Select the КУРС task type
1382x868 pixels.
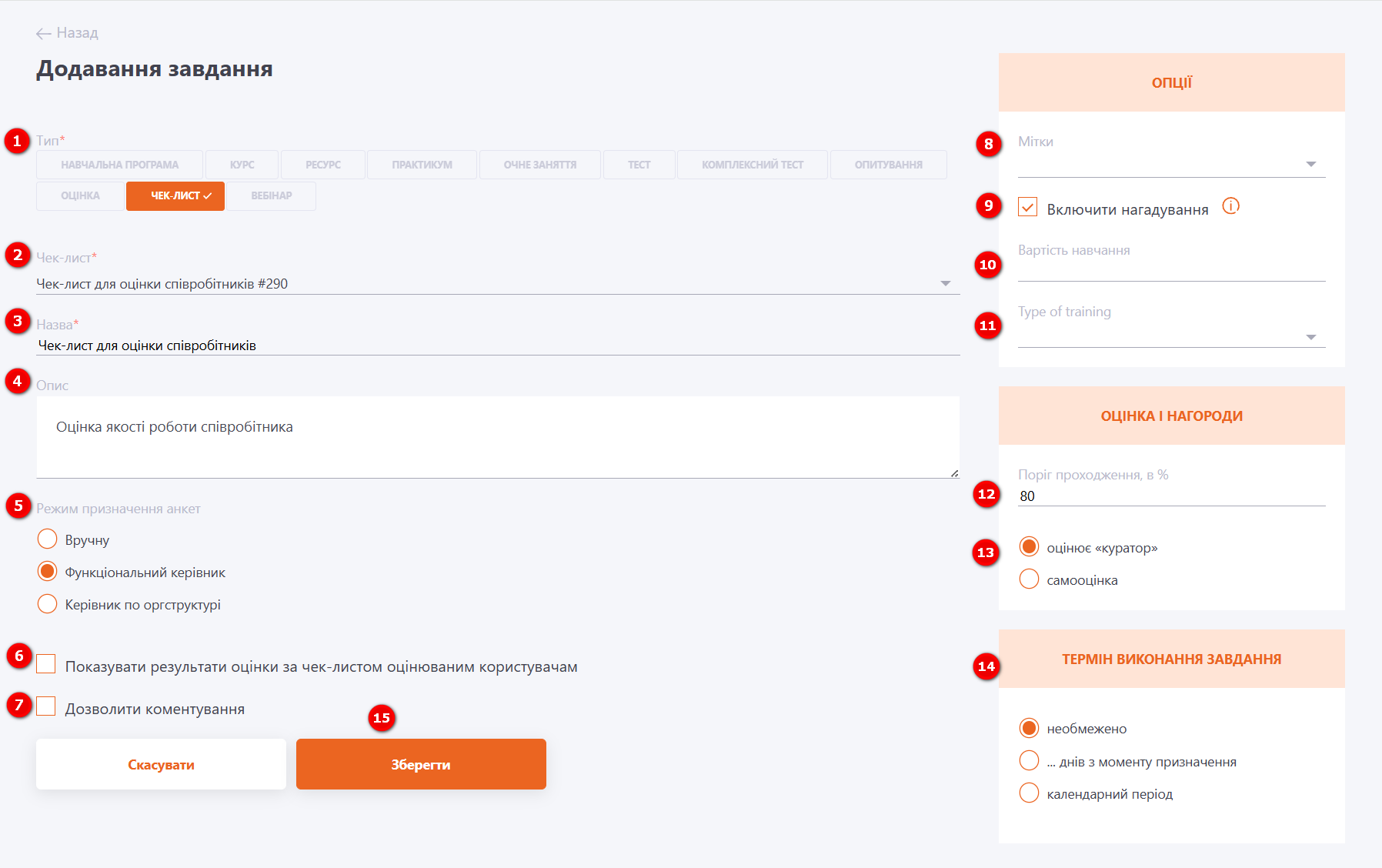coord(242,165)
